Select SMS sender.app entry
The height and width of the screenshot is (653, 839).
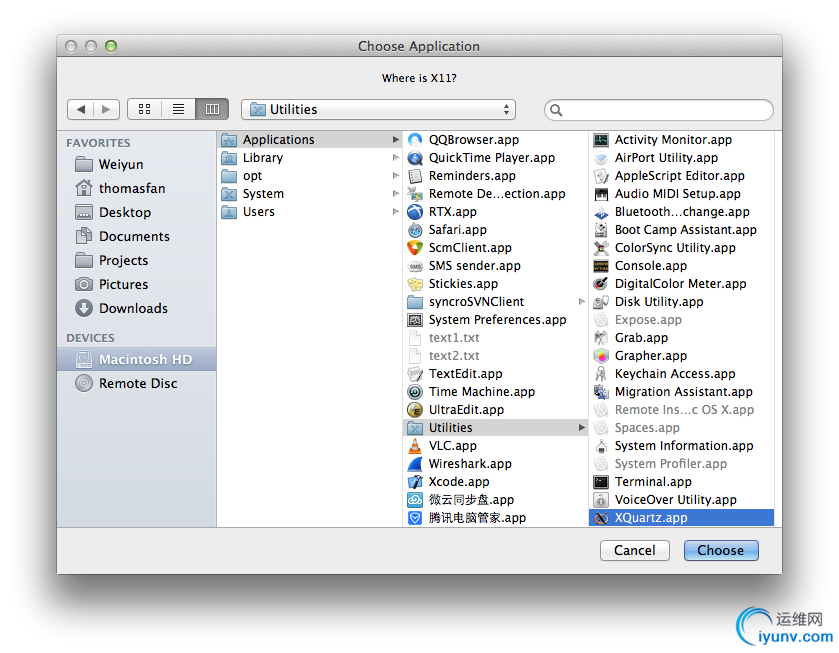point(495,265)
